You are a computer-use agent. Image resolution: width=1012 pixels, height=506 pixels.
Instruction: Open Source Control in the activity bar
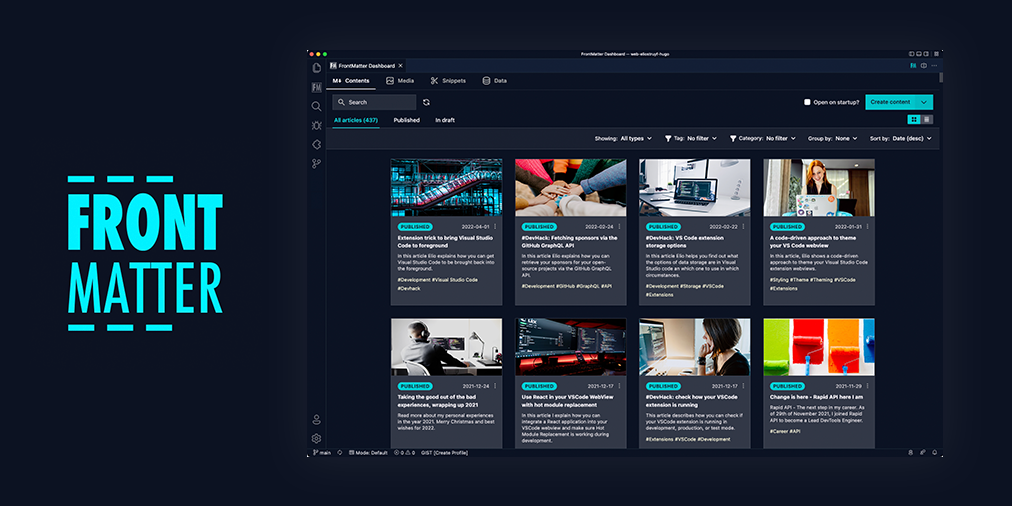[x=316, y=163]
